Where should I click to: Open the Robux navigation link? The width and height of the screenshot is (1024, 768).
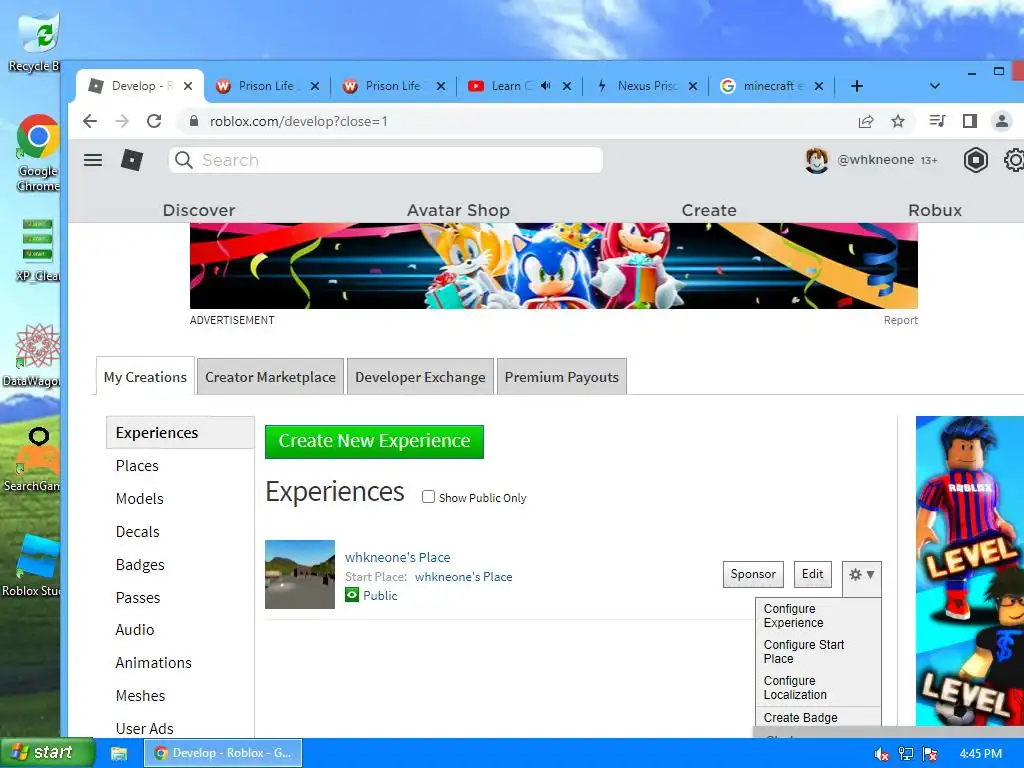coord(935,210)
